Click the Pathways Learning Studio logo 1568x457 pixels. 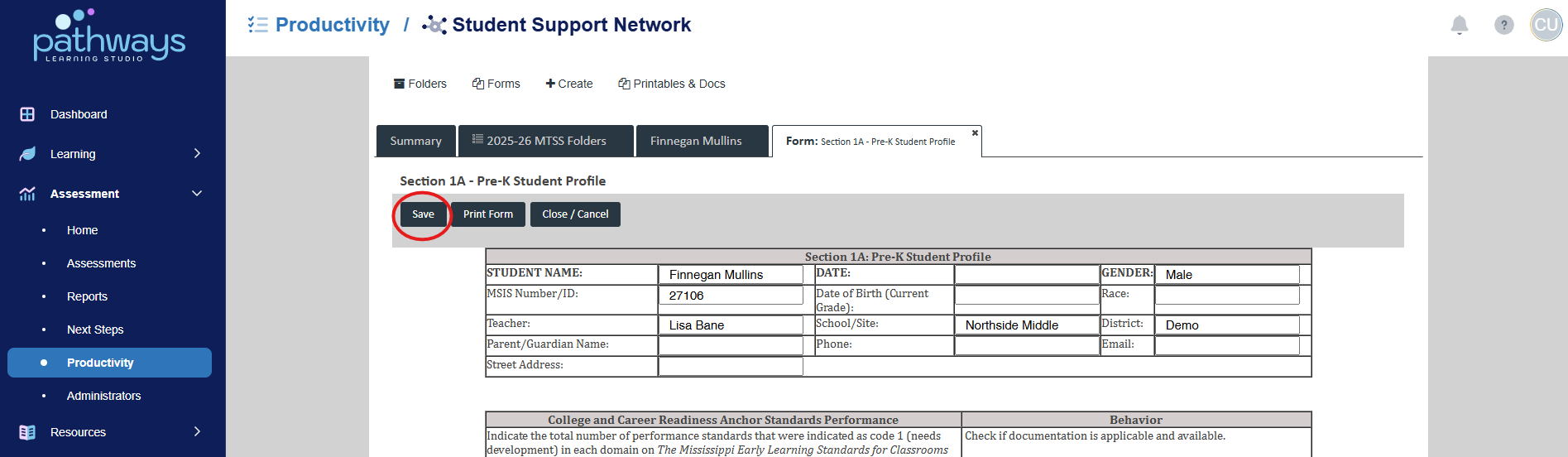pyautogui.click(x=109, y=36)
